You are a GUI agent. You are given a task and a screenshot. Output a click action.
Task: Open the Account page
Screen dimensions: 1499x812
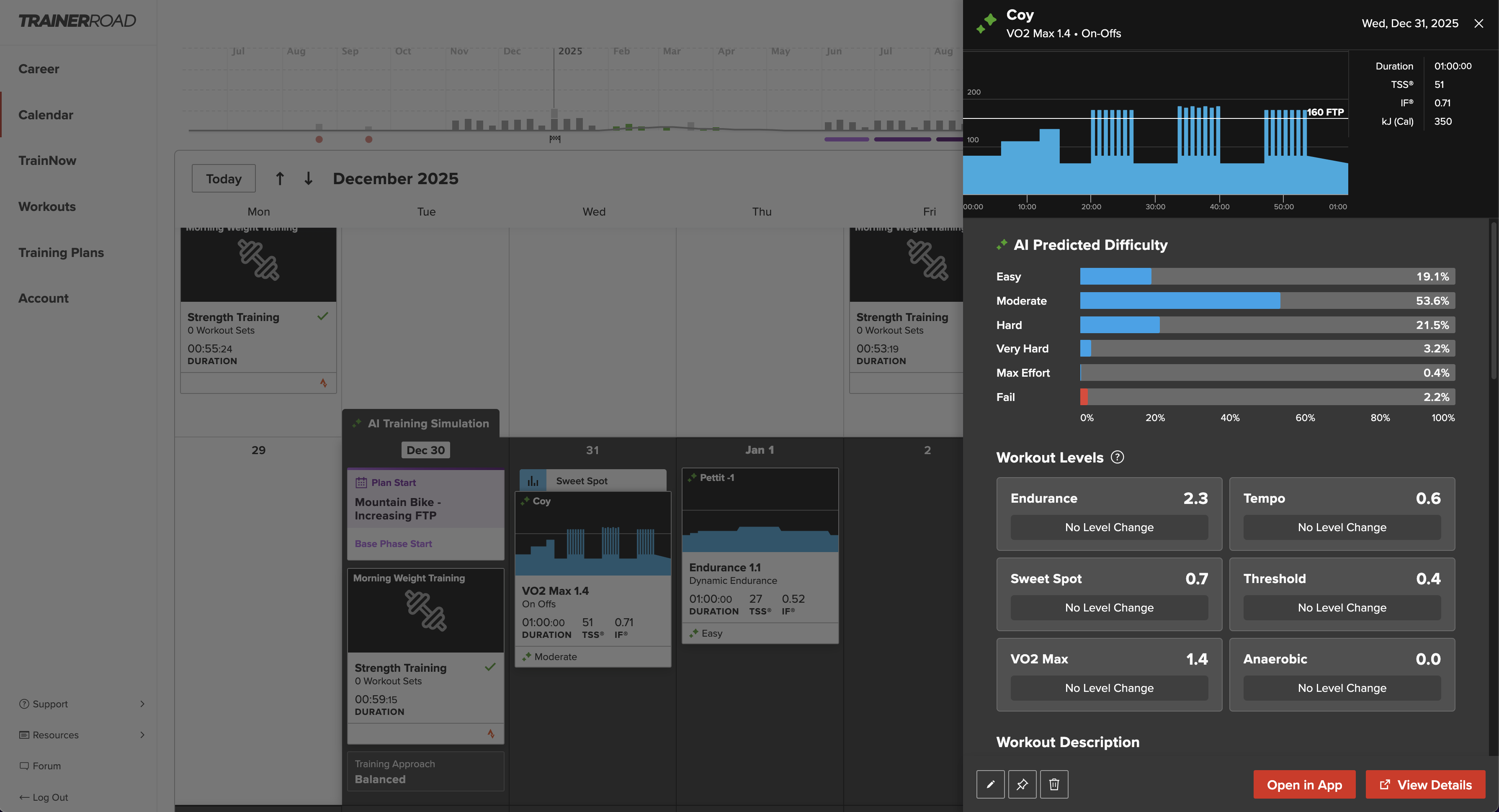pyautogui.click(x=43, y=298)
